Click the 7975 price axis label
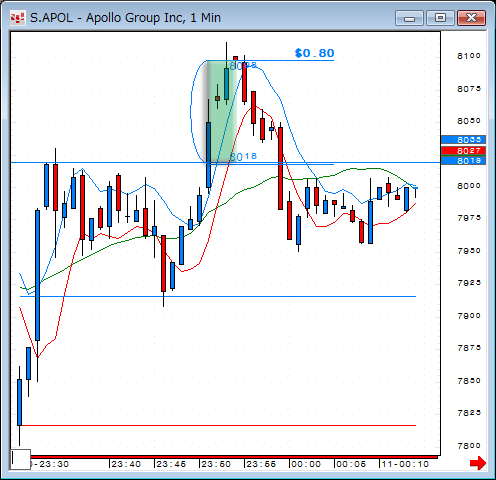This screenshot has height=480, width=496. pyautogui.click(x=469, y=218)
